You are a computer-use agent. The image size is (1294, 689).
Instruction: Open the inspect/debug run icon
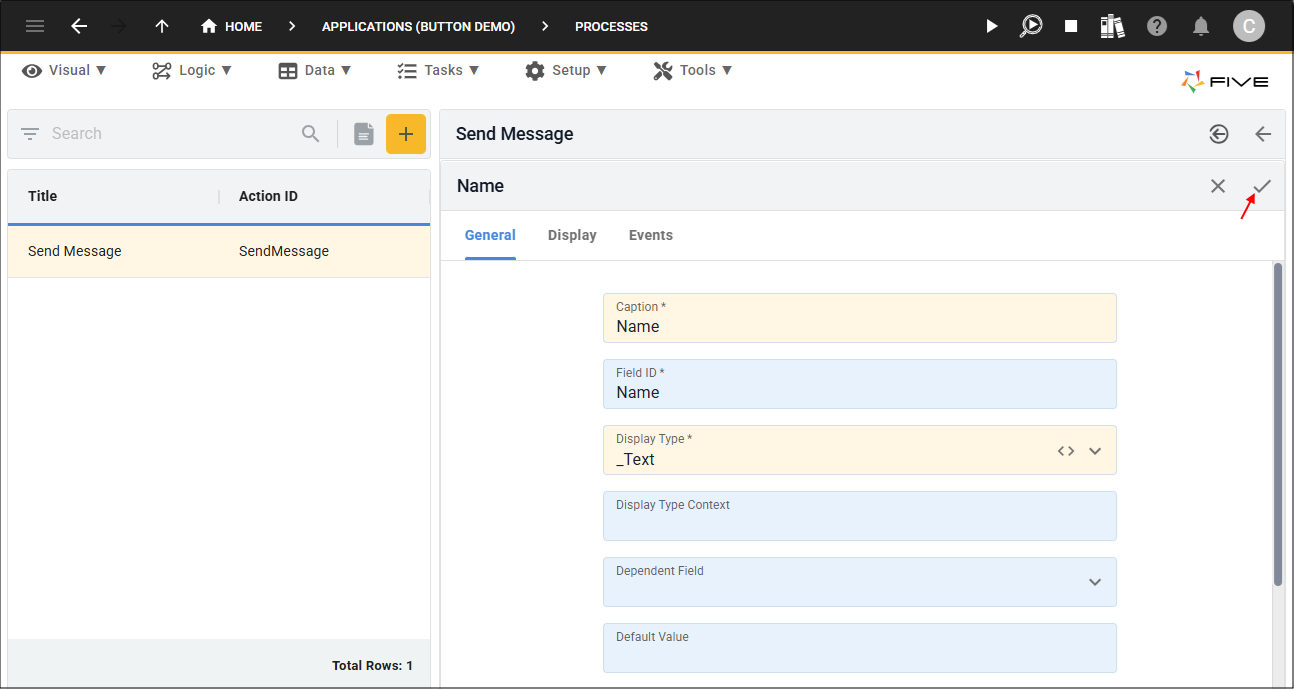pyautogui.click(x=1031, y=26)
